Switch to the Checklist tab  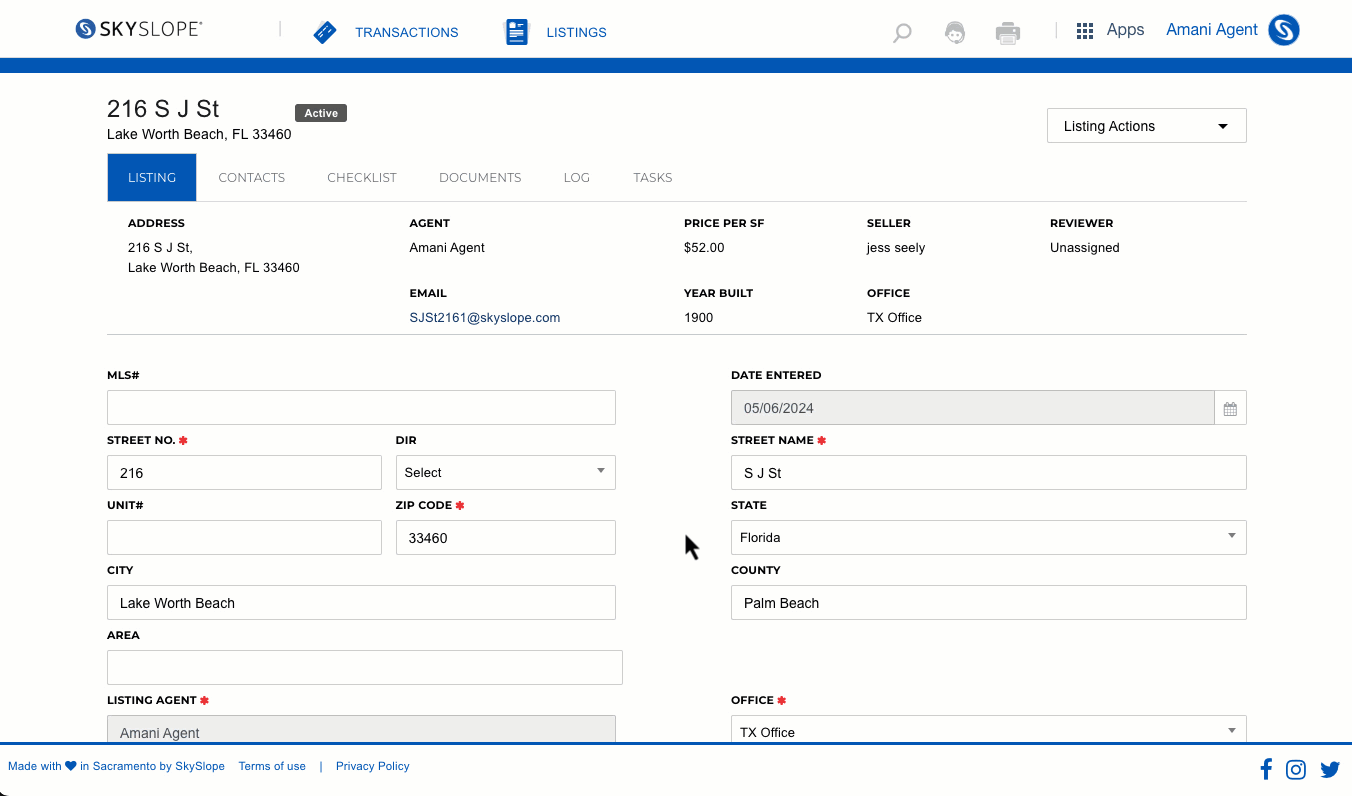[362, 177]
